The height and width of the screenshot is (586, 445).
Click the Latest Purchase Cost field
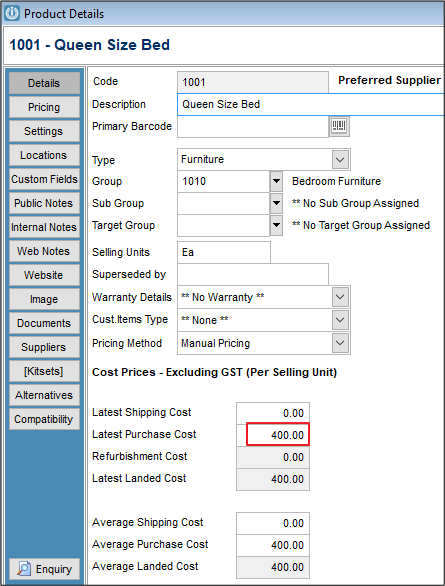278,434
